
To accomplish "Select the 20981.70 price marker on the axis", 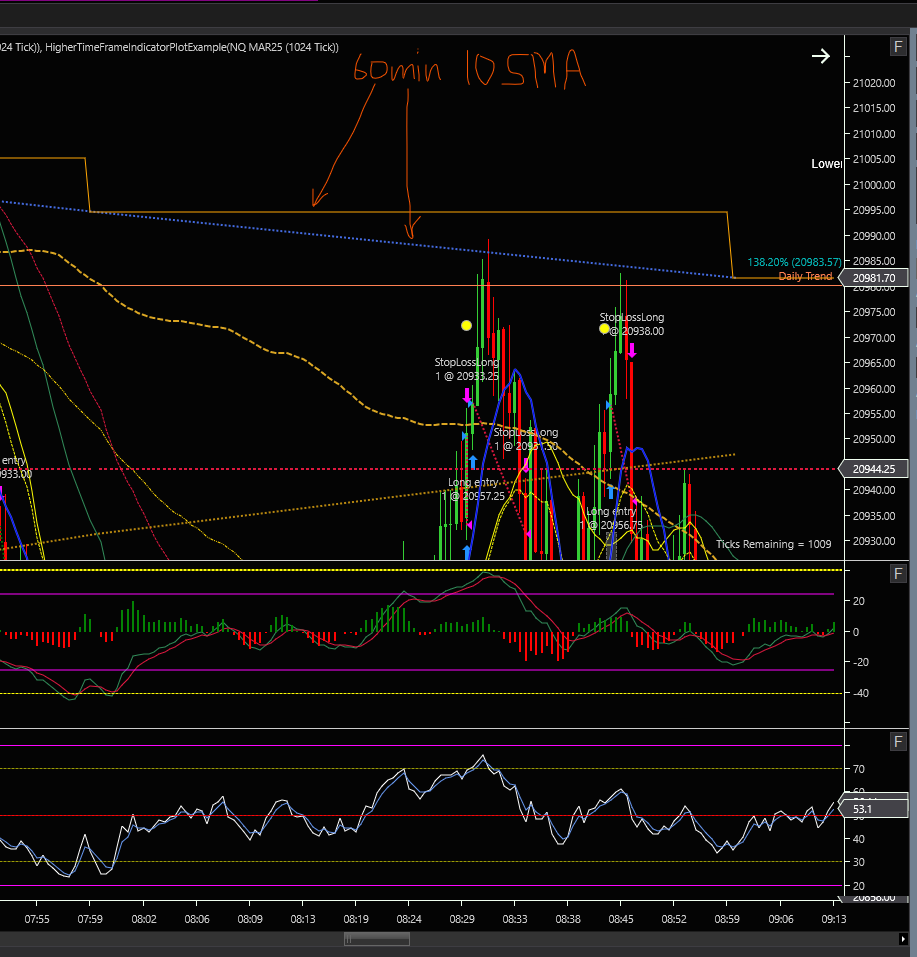I will [874, 278].
